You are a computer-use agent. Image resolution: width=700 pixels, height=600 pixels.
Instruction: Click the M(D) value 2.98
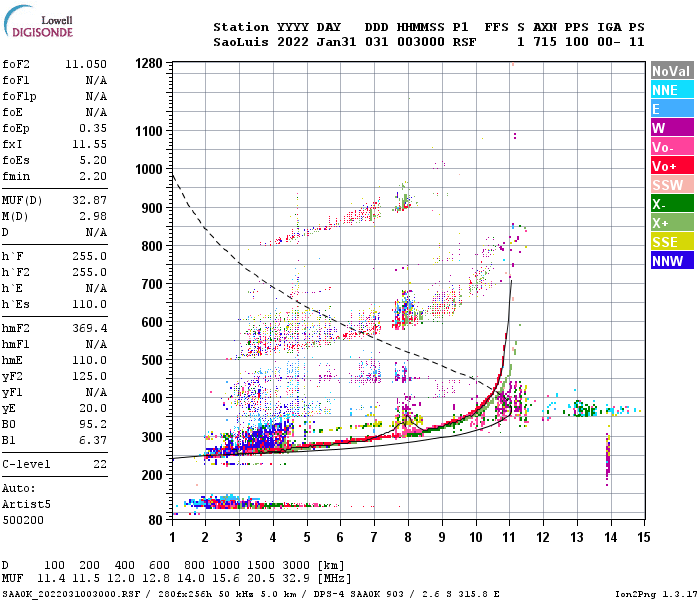pyautogui.click(x=93, y=216)
